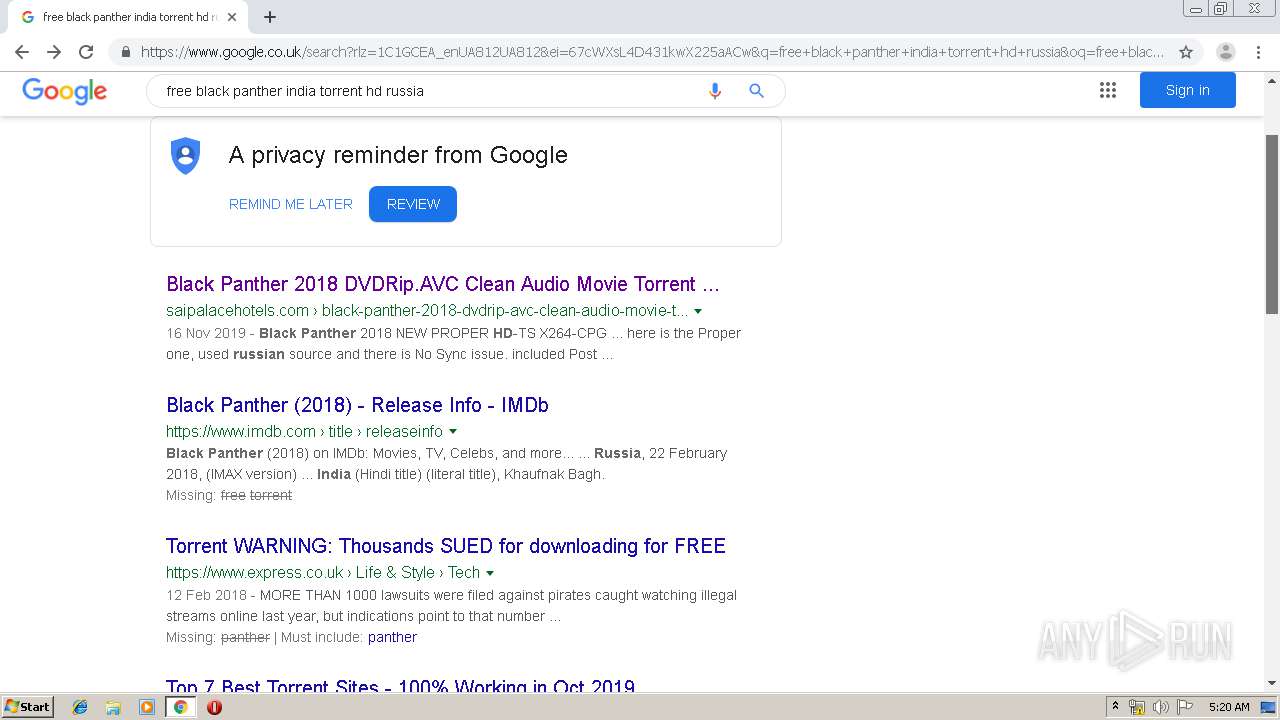1280x720 pixels.
Task: Open Torrent WARNING Thousands SUED result
Action: click(446, 546)
